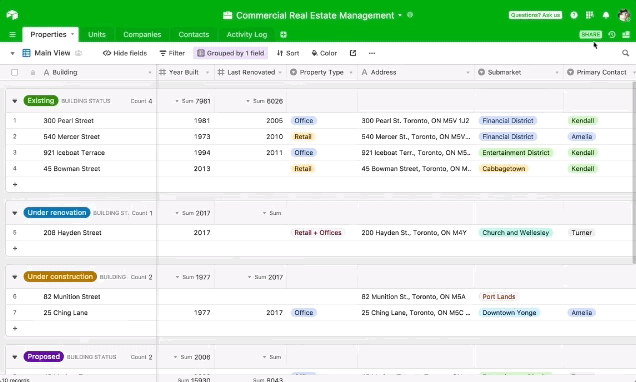Open the base title dropdown arrow
Image resolution: width=636 pixels, height=382 pixels.
400,15
